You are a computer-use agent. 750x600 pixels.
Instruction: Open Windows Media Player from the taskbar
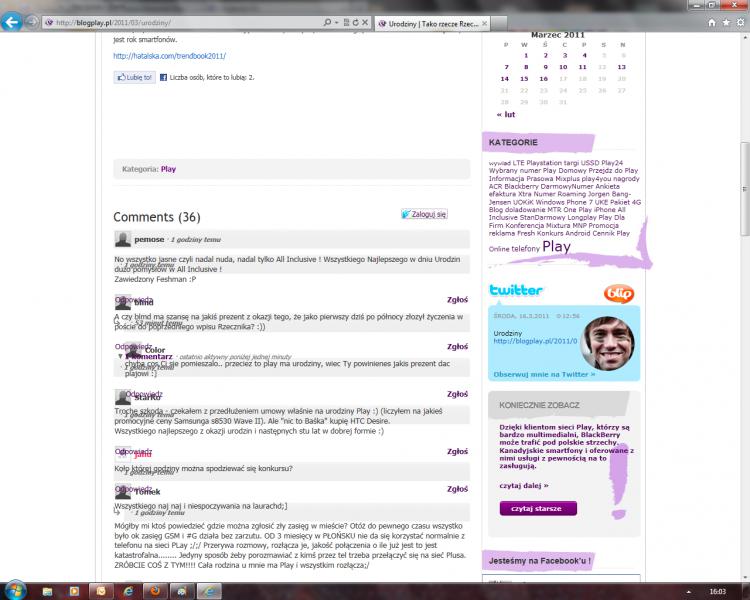[74, 591]
